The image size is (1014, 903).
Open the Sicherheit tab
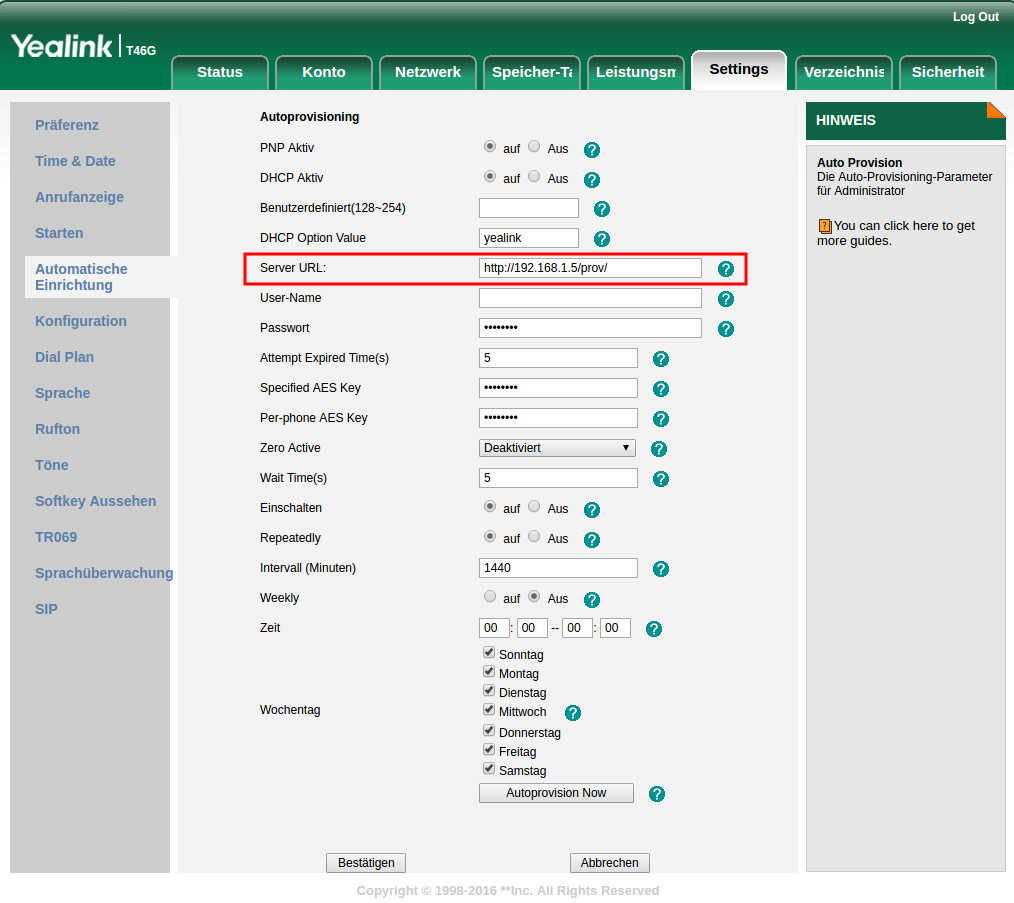coord(948,72)
